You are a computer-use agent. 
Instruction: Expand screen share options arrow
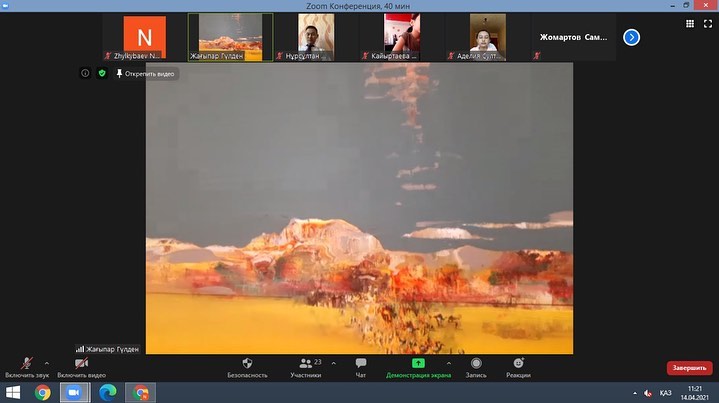click(x=449, y=364)
